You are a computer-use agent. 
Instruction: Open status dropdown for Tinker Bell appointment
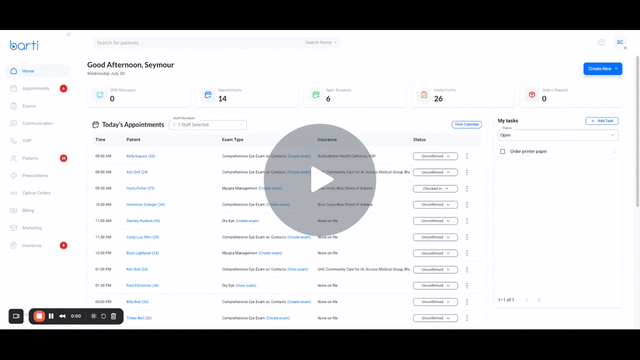click(x=435, y=318)
